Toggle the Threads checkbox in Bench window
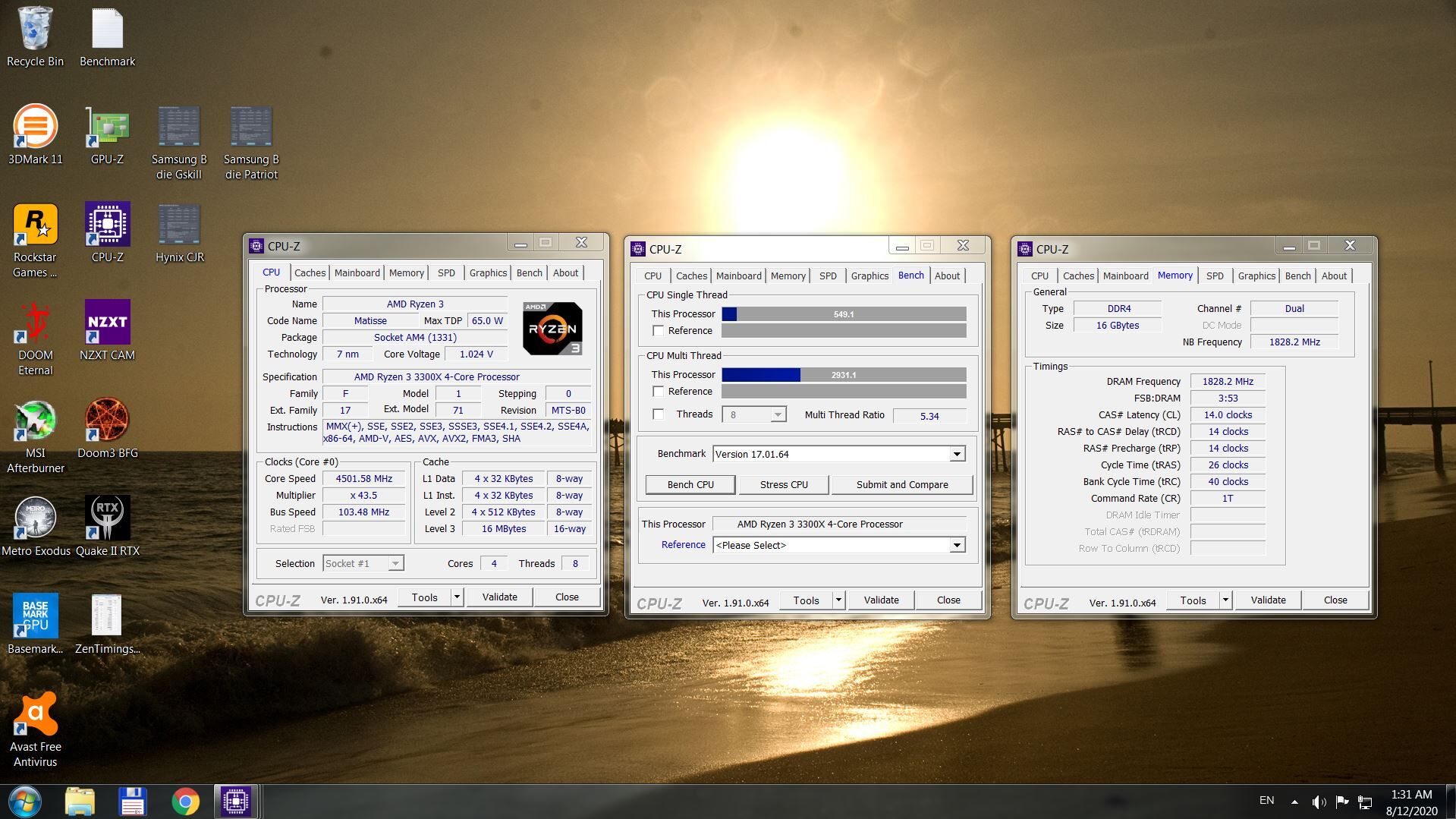 [x=658, y=414]
